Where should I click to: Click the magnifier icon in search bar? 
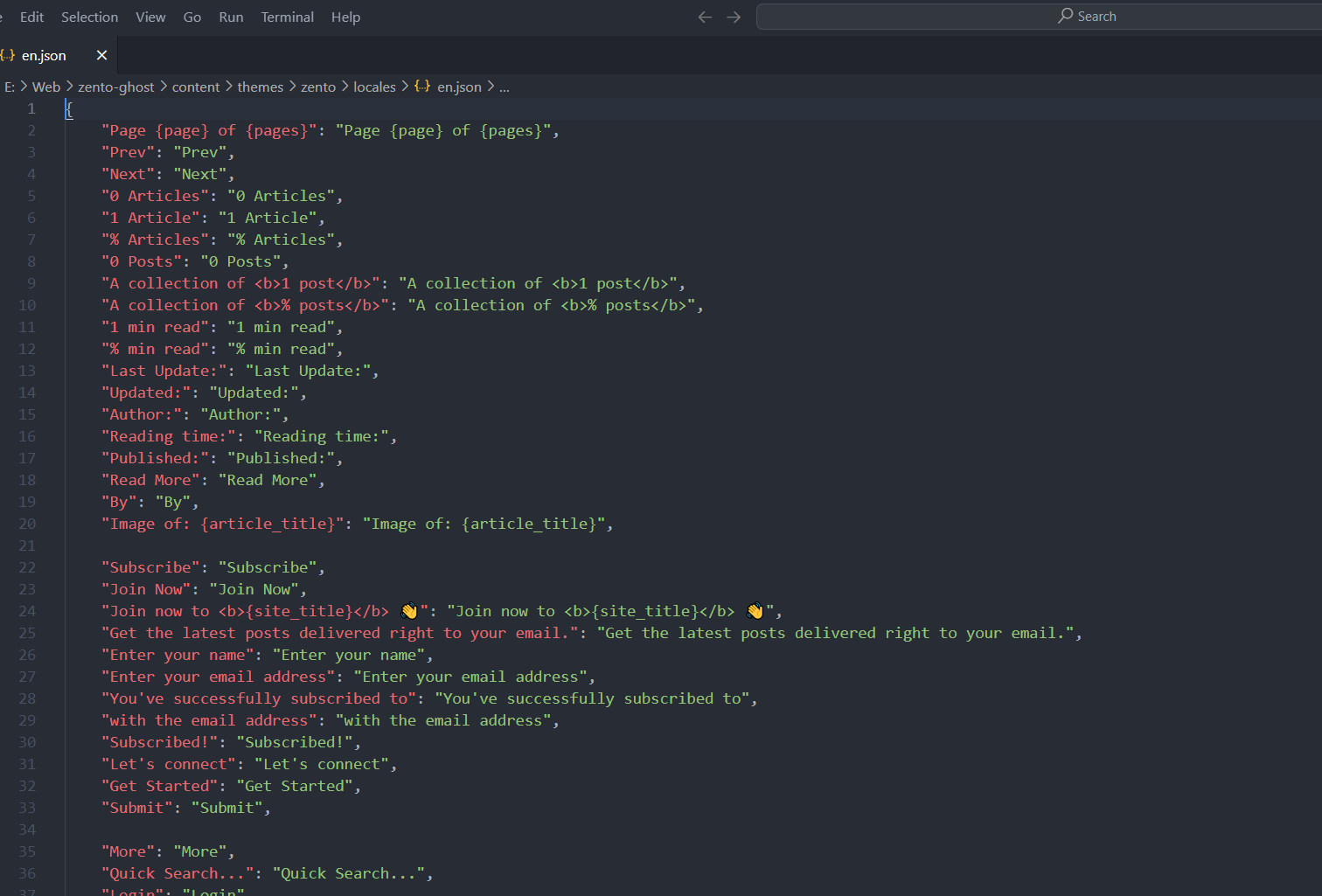coord(1065,16)
